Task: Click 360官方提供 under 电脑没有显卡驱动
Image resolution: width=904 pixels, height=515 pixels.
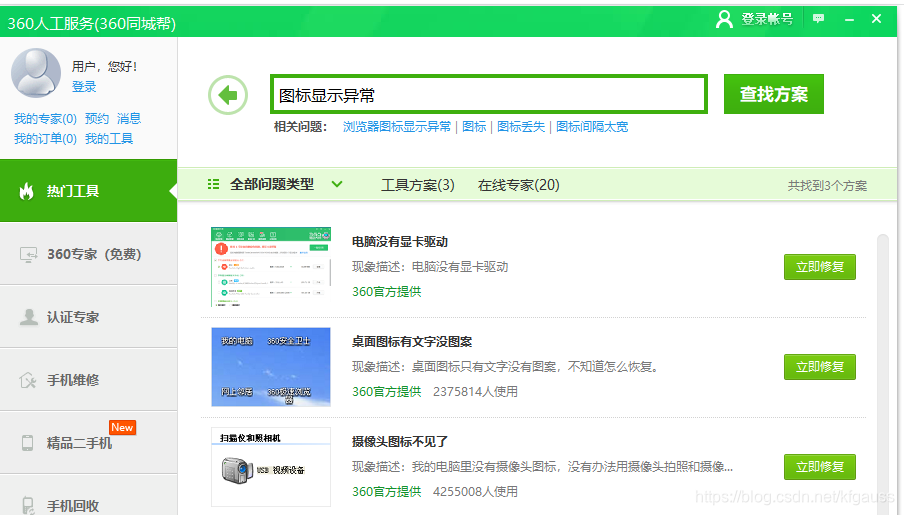Action: [x=386, y=292]
